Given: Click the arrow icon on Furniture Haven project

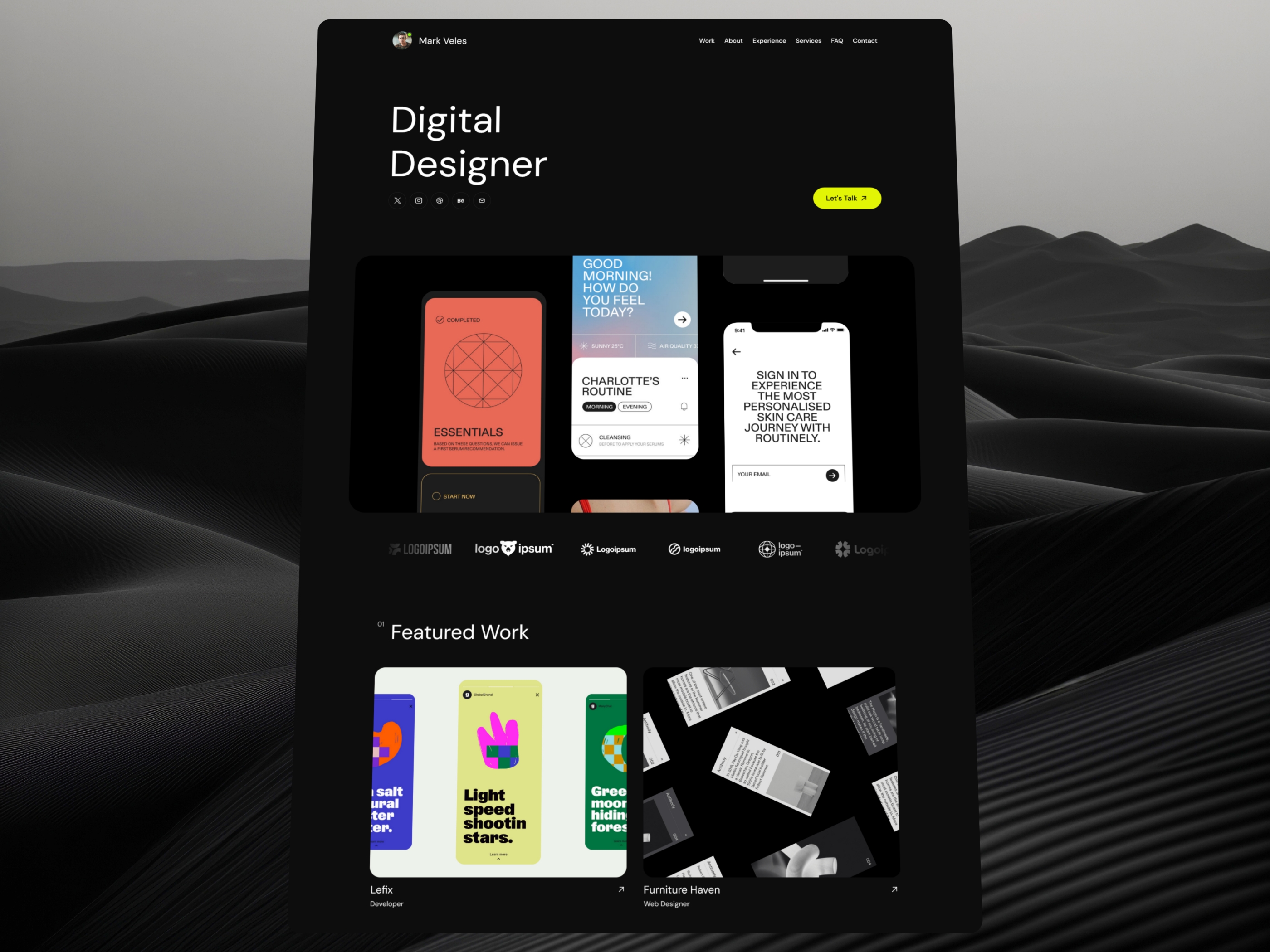Looking at the screenshot, I should click(x=894, y=890).
